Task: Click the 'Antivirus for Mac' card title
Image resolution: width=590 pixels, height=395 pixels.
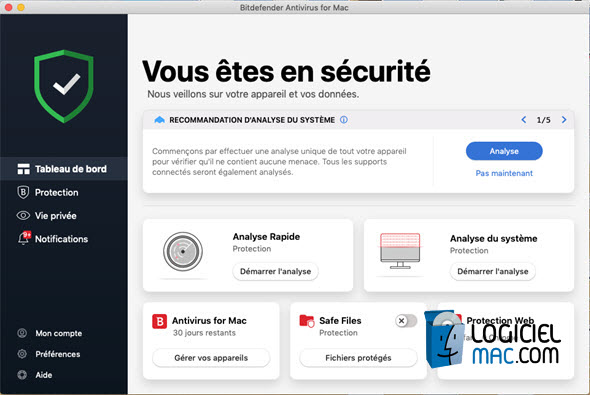Action: click(209, 321)
